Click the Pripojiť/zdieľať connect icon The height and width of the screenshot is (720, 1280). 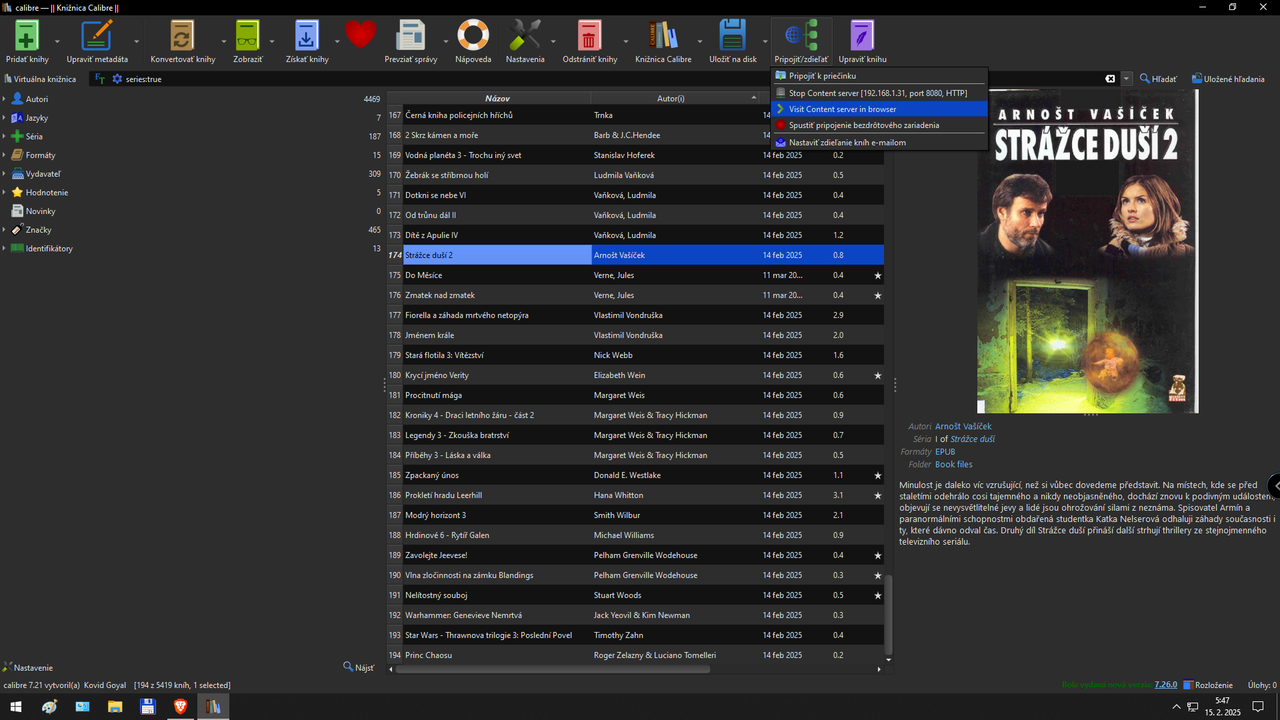tap(801, 36)
